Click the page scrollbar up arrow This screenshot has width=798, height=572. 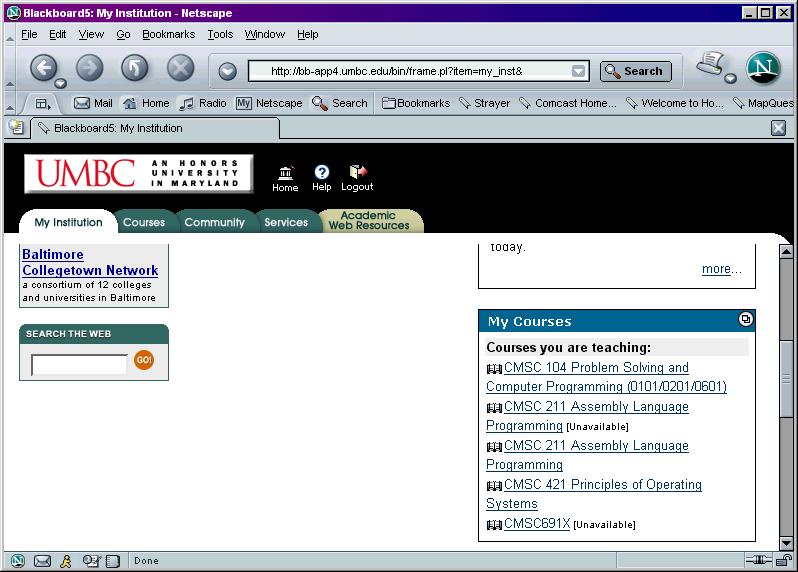[x=786, y=251]
